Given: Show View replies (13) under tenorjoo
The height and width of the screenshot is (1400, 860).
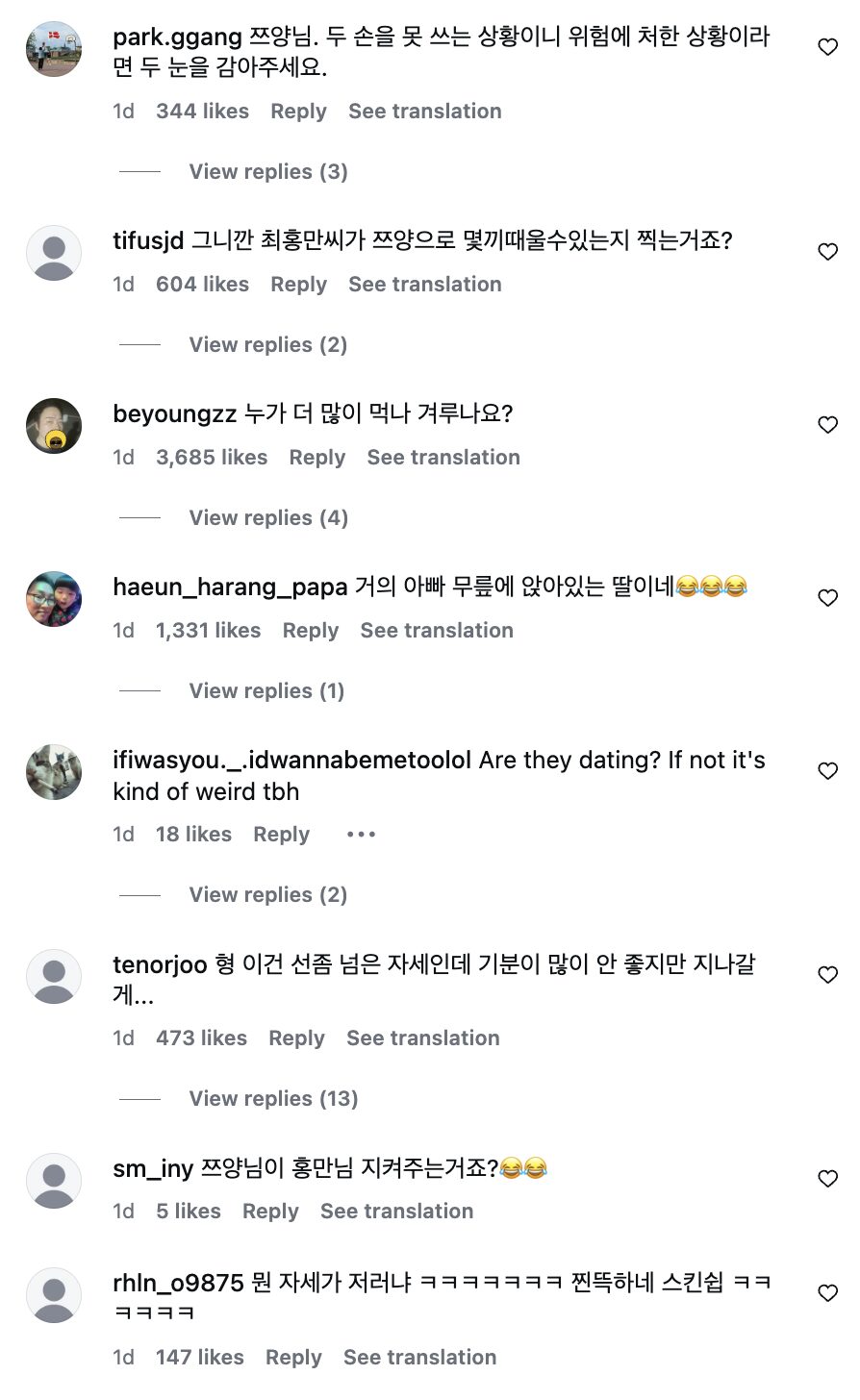Looking at the screenshot, I should click(273, 1099).
